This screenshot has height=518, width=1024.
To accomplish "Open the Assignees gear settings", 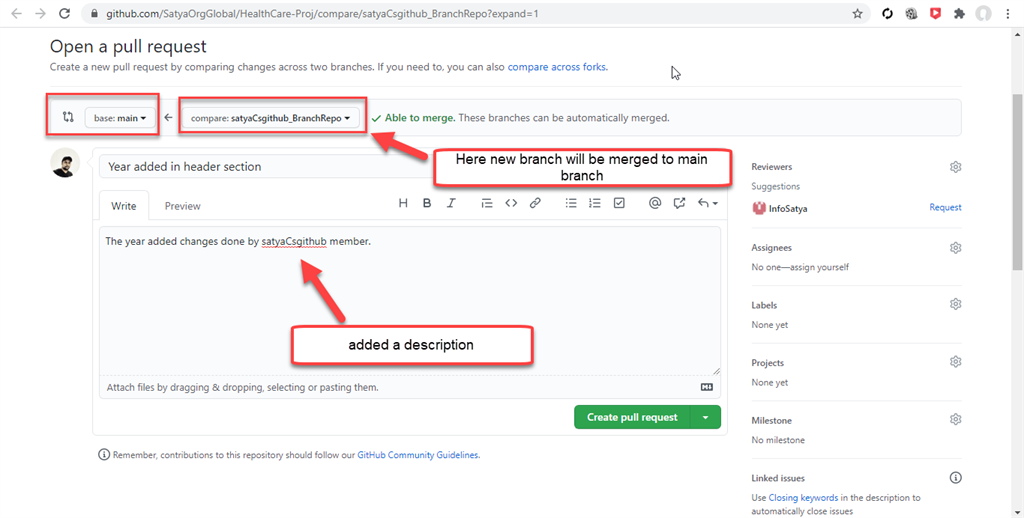I will pos(955,248).
